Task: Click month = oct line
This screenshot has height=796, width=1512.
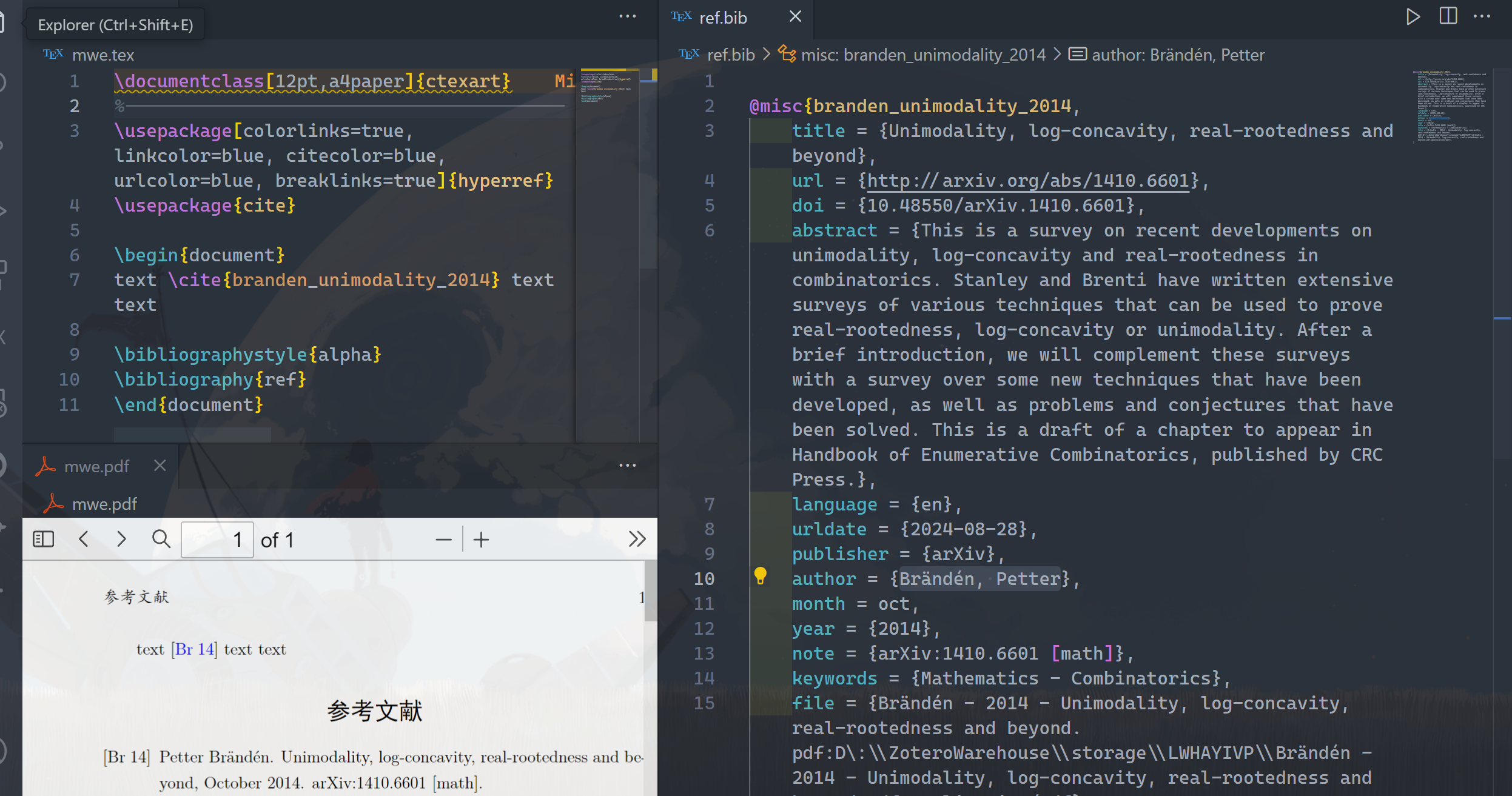Action: [x=856, y=604]
